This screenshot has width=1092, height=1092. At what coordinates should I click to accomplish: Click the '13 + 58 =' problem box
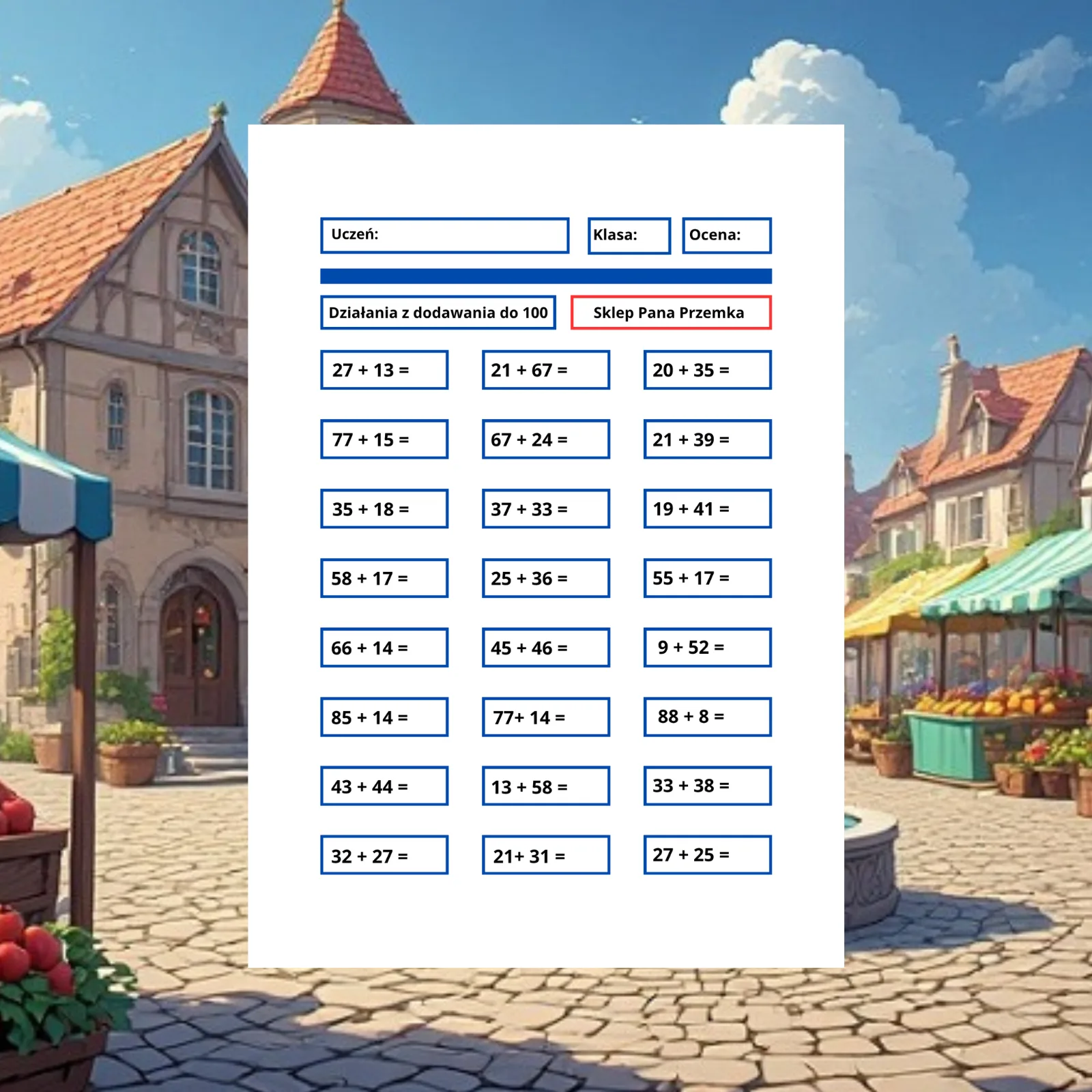(546, 786)
